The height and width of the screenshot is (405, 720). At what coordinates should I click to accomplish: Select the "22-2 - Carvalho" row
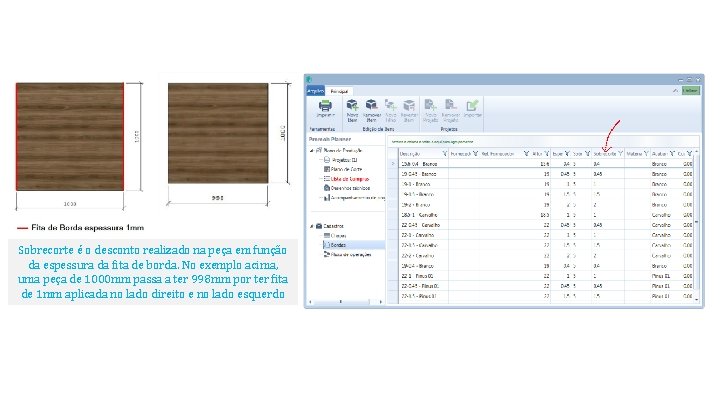coord(546,256)
